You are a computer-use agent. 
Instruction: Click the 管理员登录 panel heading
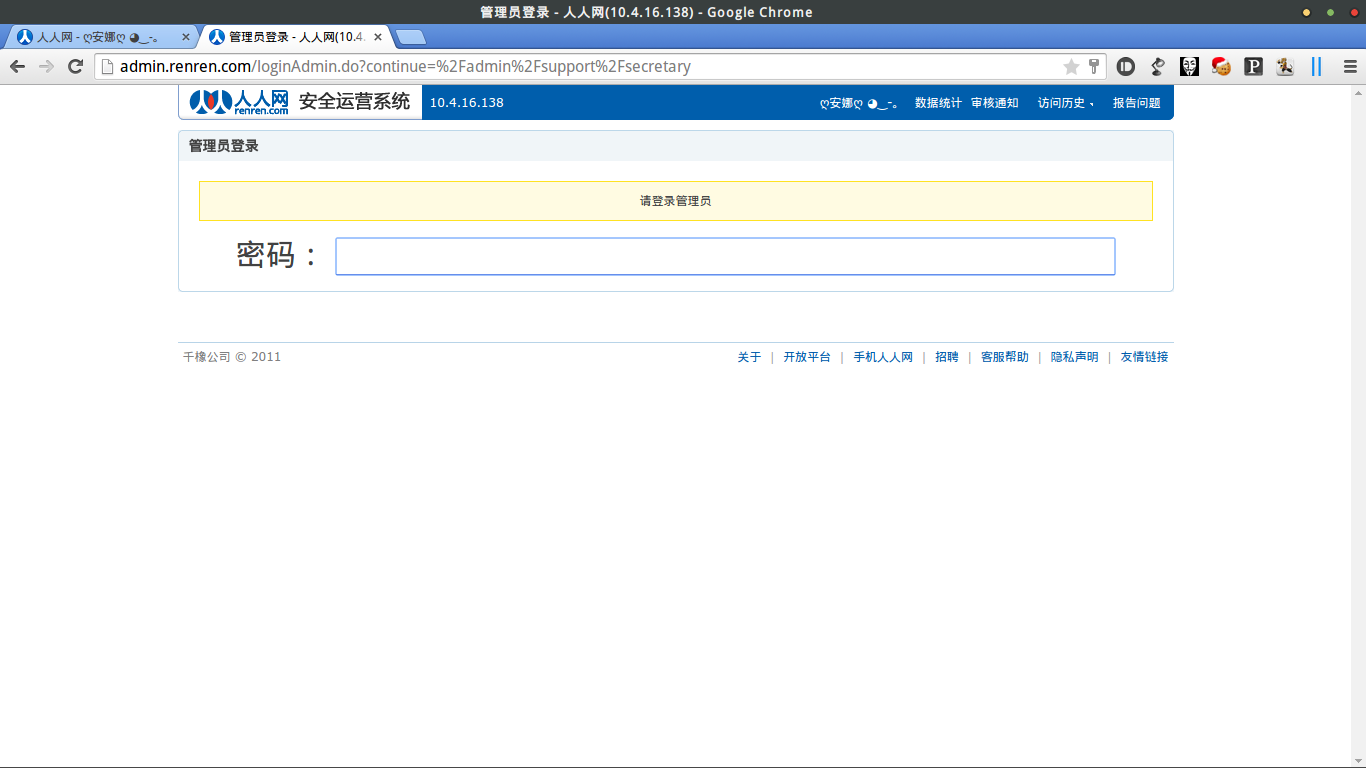(224, 146)
